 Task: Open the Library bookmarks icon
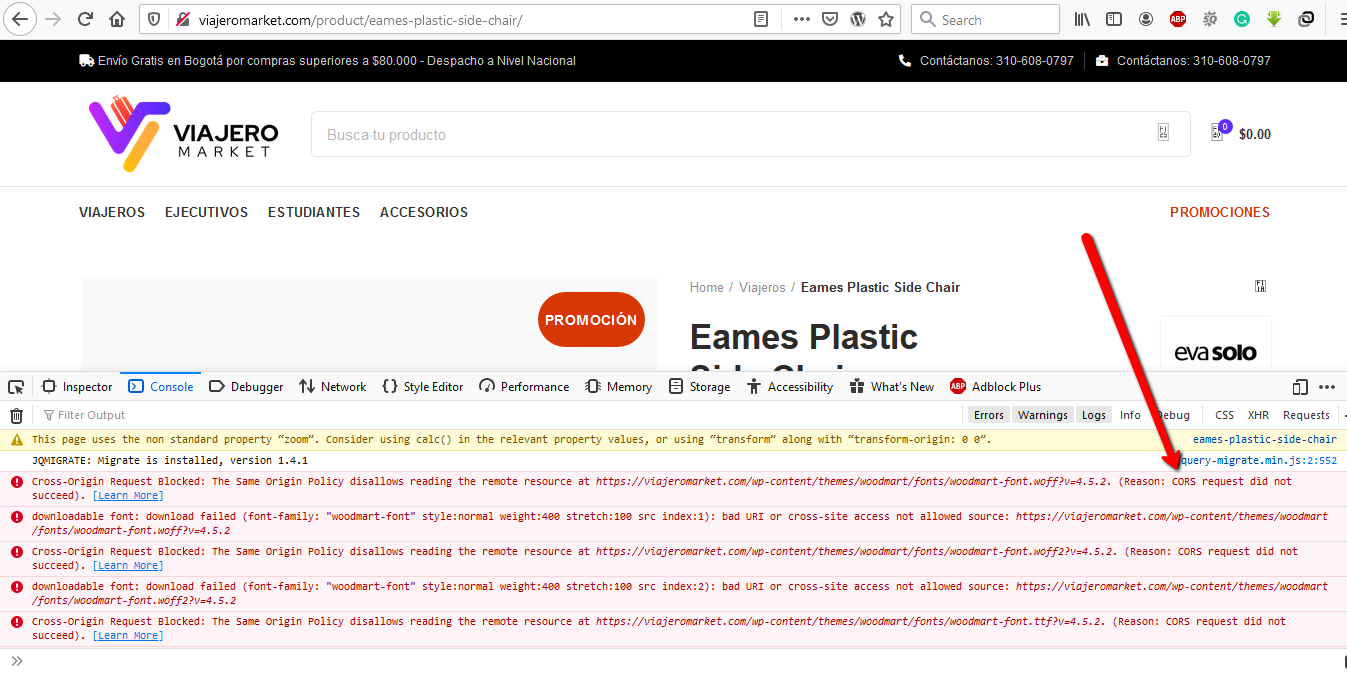pos(1083,19)
